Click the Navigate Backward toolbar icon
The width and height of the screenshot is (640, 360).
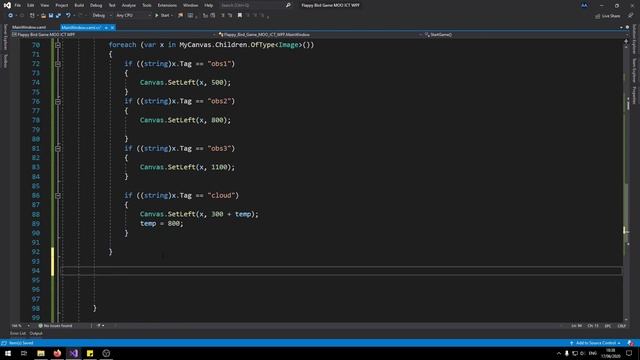click(10, 16)
